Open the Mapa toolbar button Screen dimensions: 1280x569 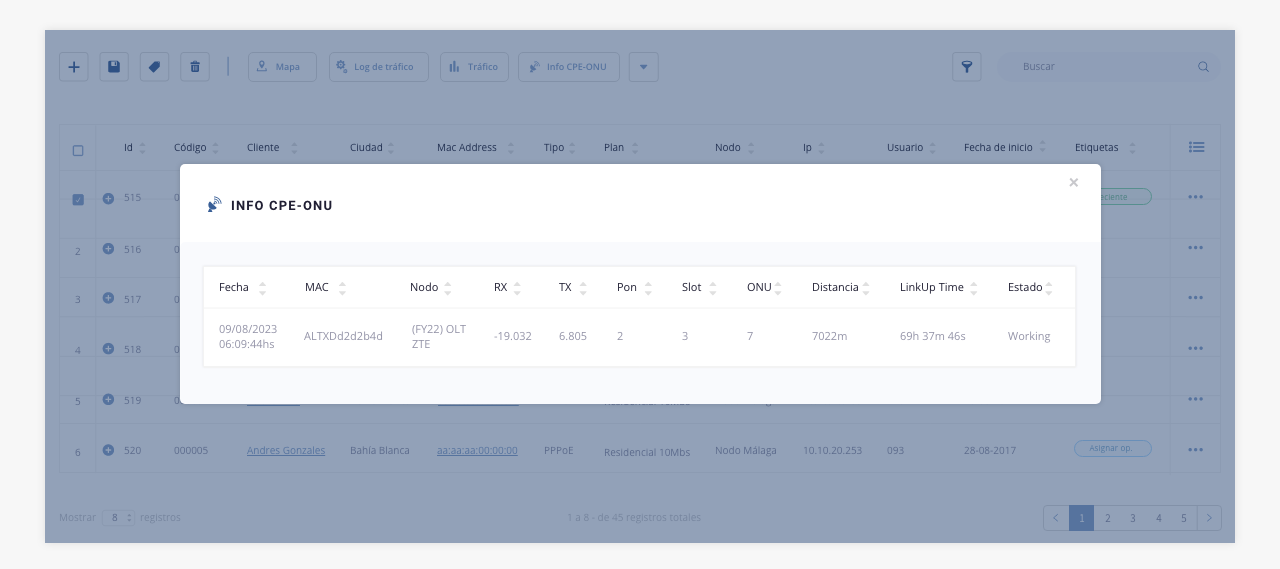(282, 67)
